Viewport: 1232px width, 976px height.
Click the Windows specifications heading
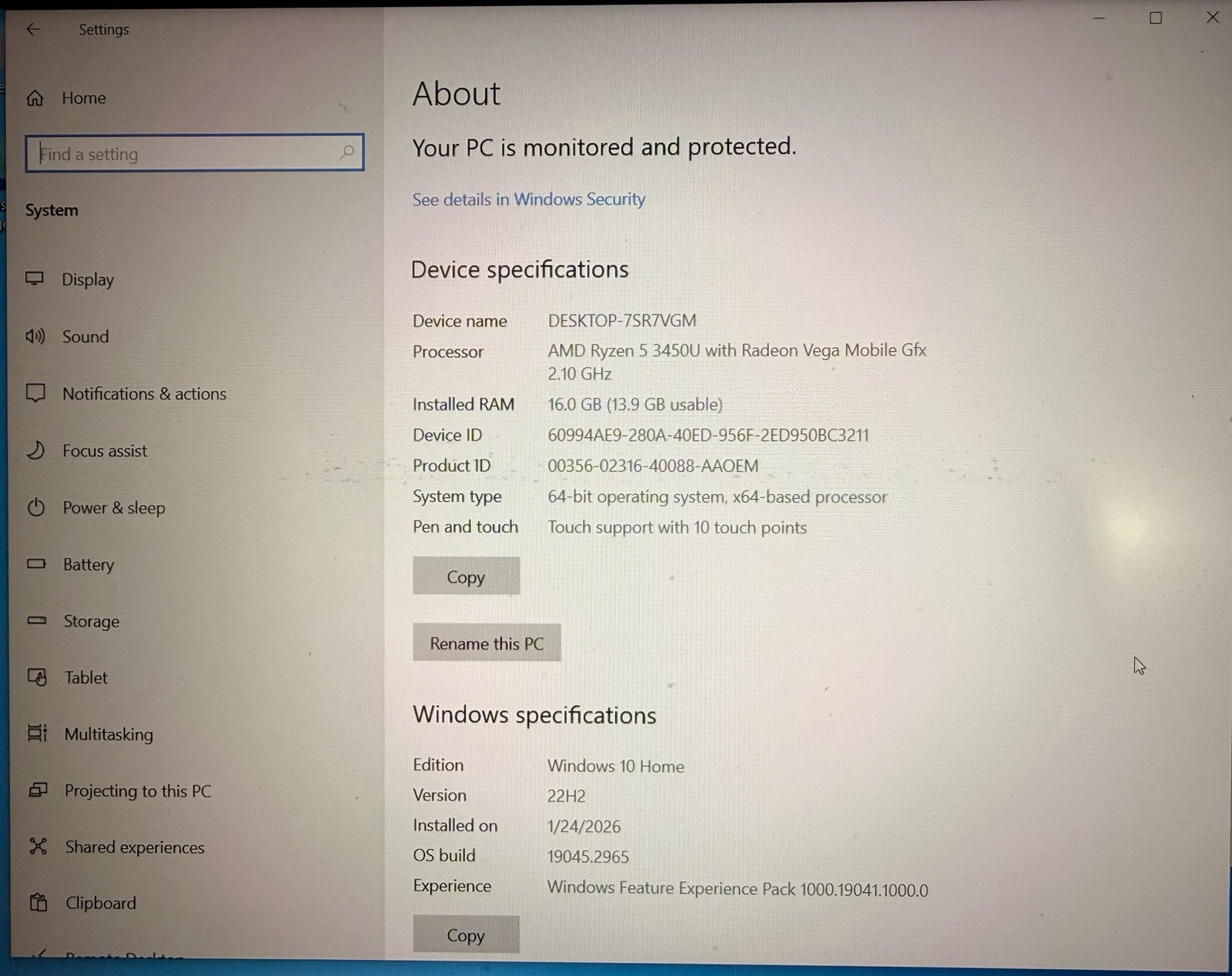[534, 715]
